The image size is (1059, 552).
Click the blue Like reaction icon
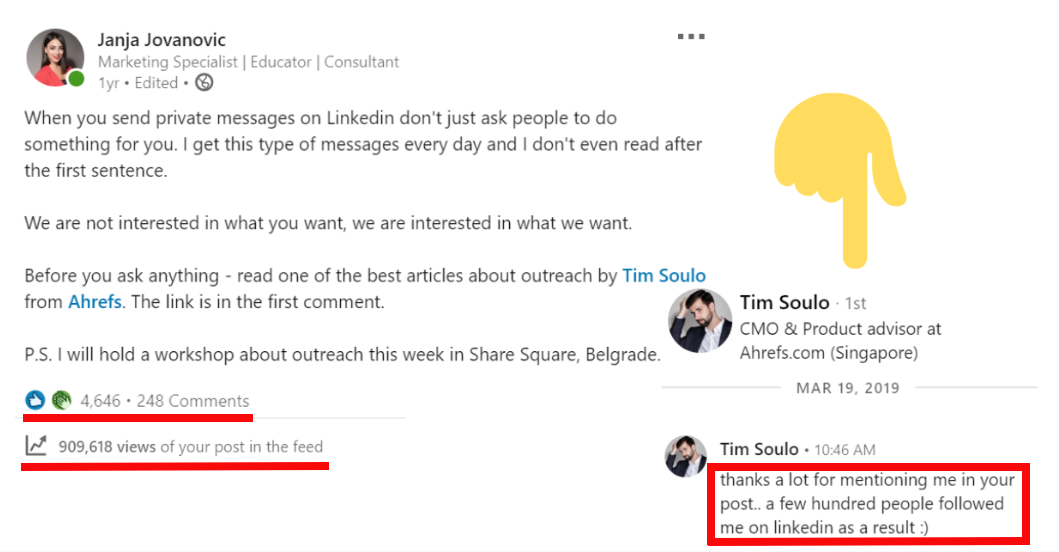pos(36,400)
